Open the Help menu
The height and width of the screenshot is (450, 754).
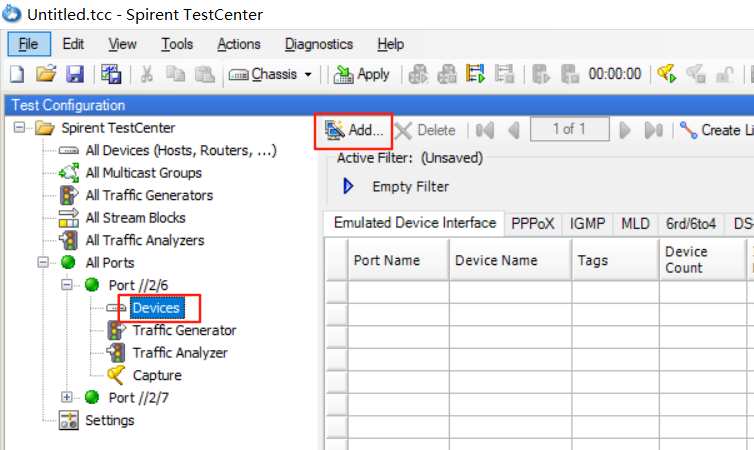coord(390,44)
